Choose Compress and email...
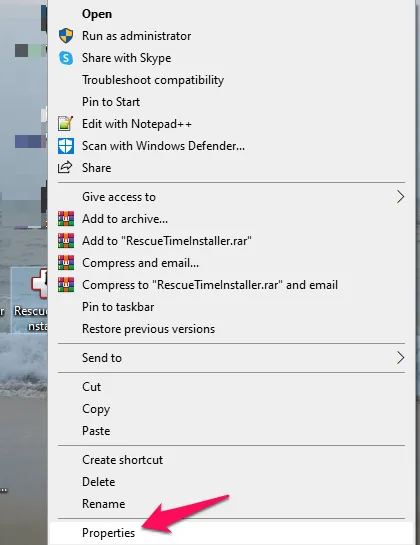The image size is (420, 545). (231, 263)
